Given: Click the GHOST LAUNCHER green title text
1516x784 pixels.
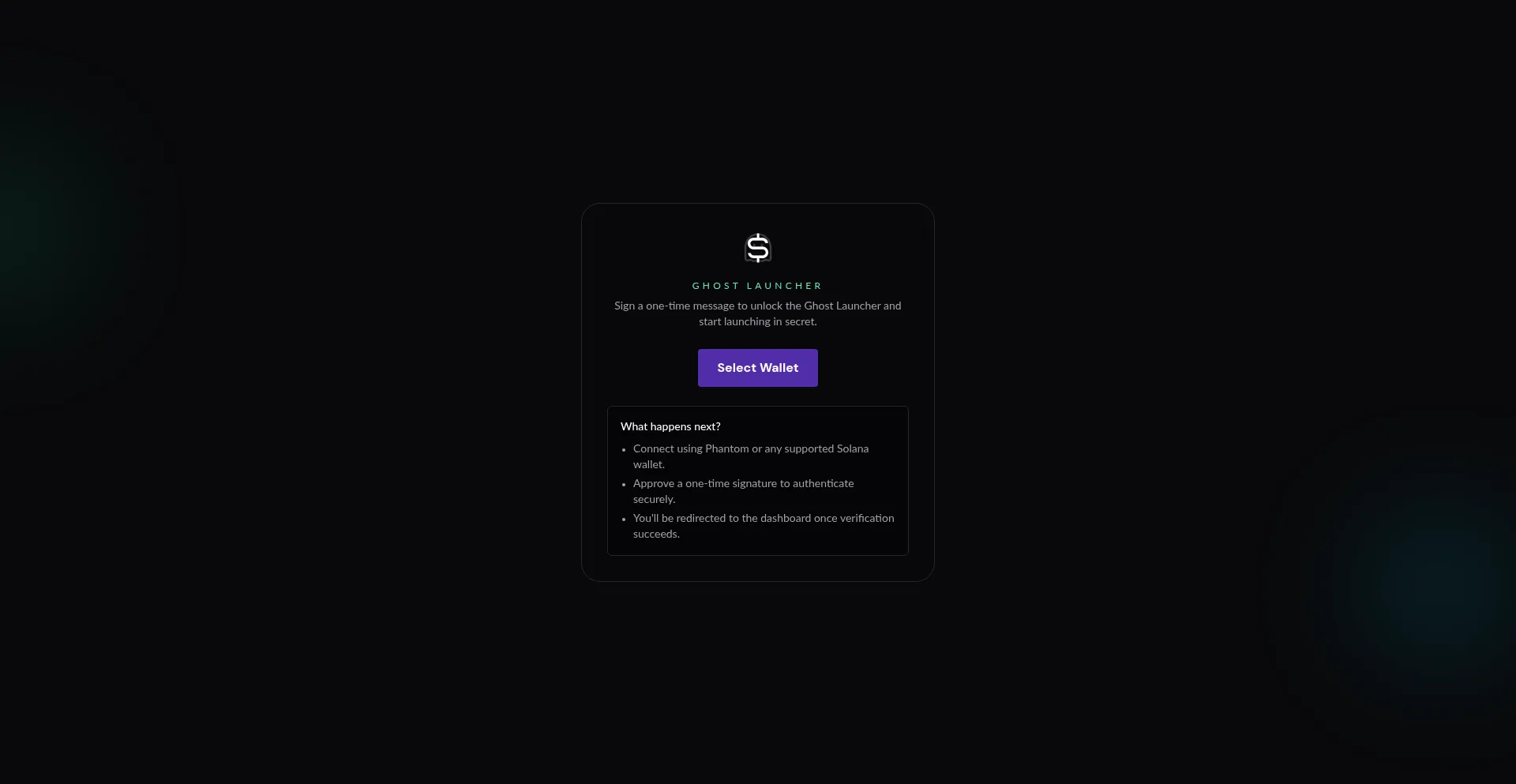Looking at the screenshot, I should (758, 286).
